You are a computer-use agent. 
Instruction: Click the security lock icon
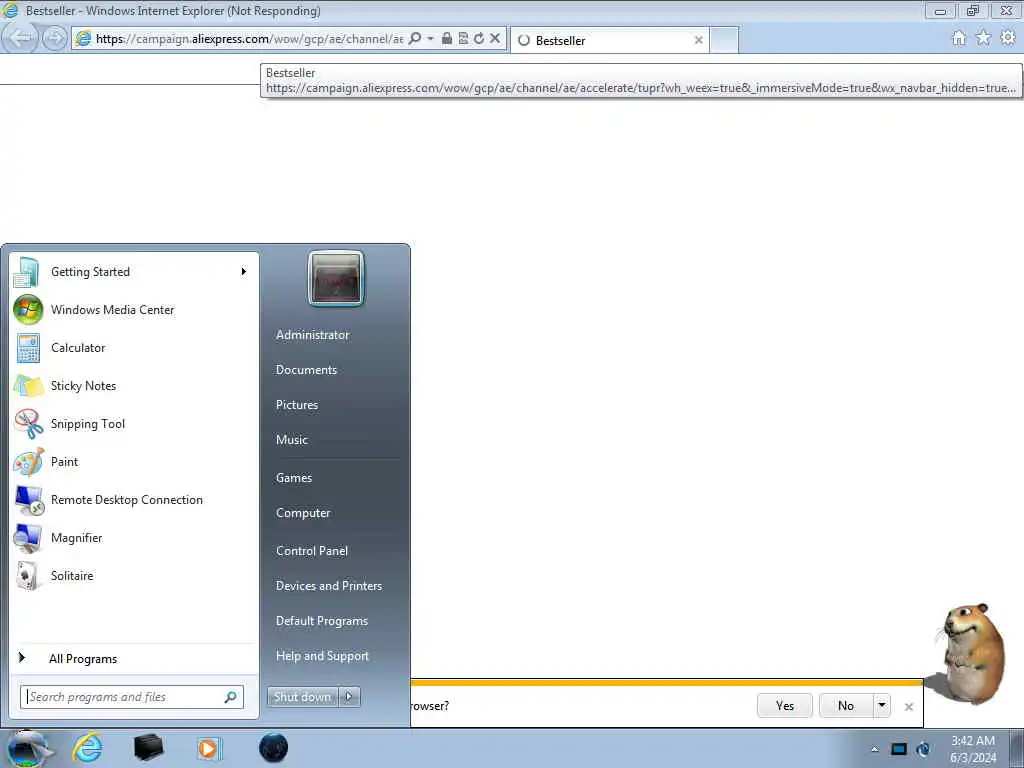pyautogui.click(x=447, y=39)
